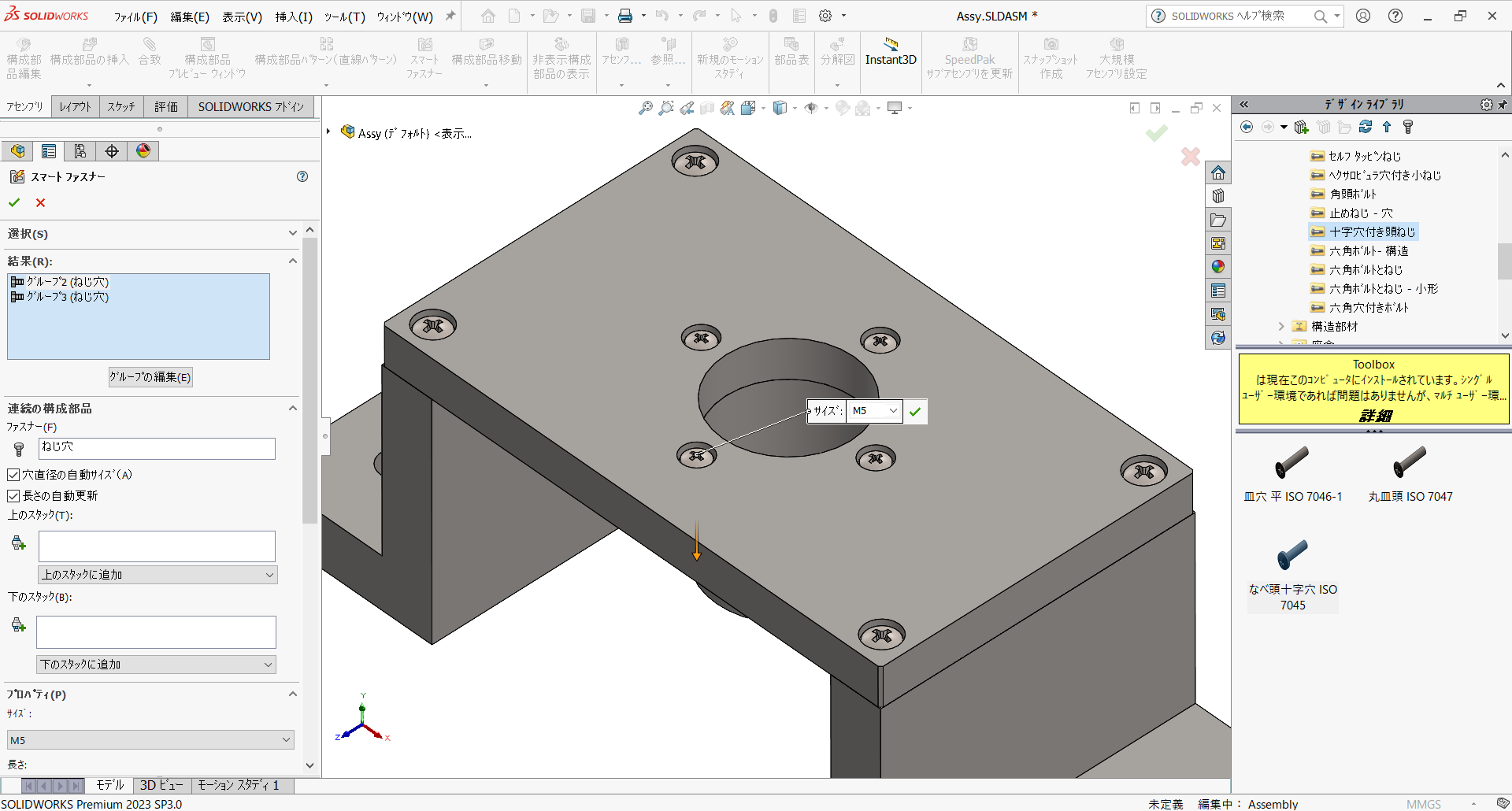
Task: Select 六角穴付きボルト library folder
Action: (1360, 307)
